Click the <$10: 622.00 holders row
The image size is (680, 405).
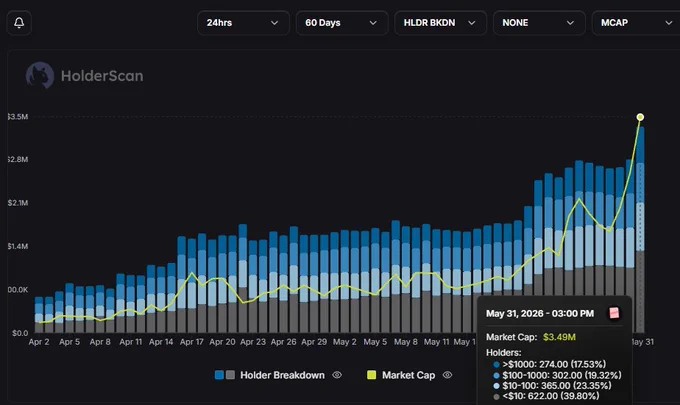[x=546, y=396]
